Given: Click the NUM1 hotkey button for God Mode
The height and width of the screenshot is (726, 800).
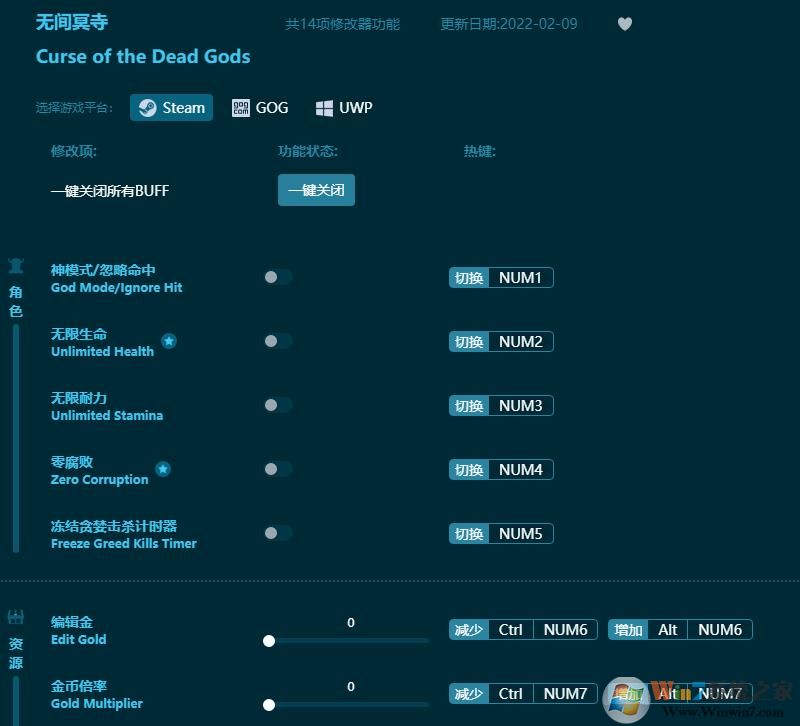Looking at the screenshot, I should tap(519, 277).
